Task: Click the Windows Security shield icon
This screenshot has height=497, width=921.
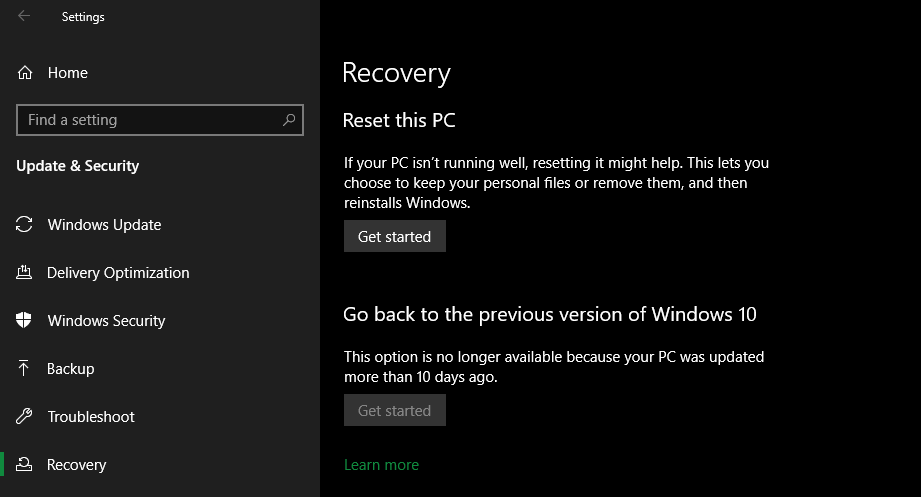Action: [25, 321]
